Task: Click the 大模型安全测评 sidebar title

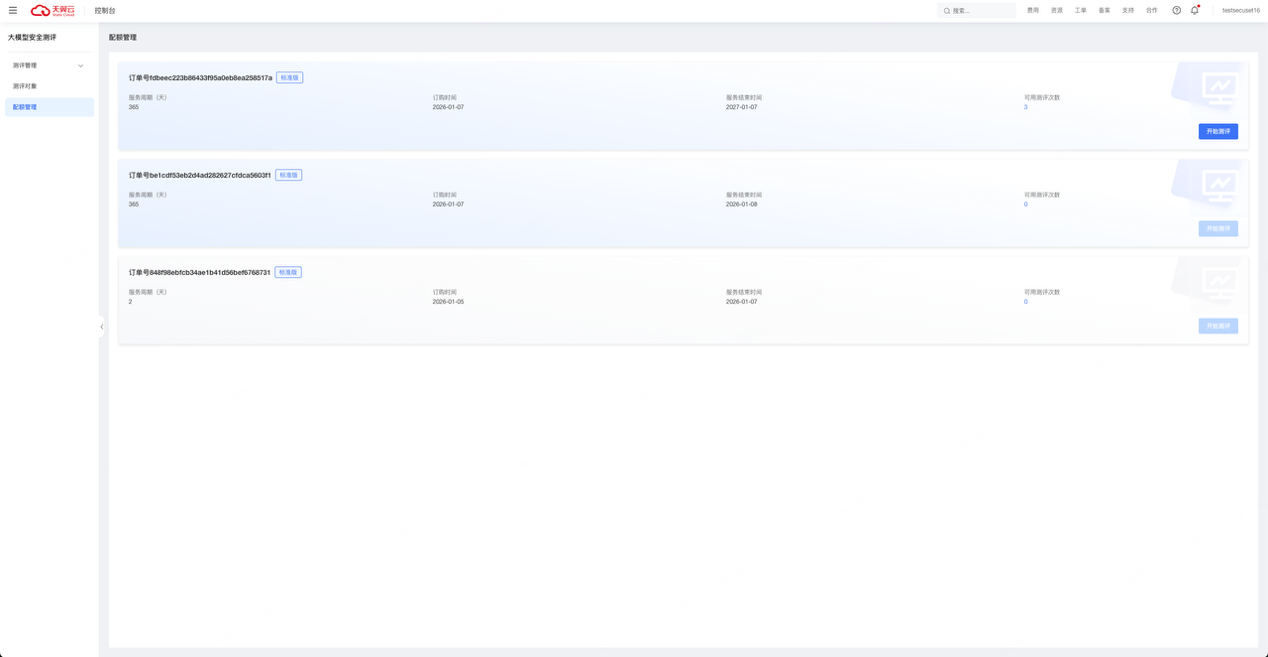Action: click(x=32, y=37)
